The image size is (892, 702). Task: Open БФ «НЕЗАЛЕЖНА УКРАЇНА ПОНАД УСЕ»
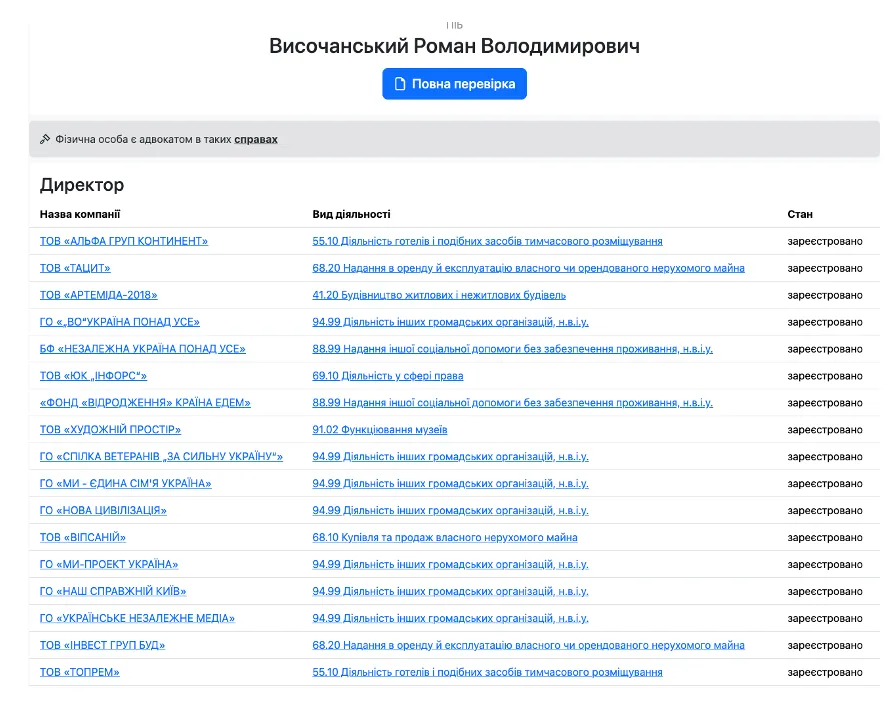coord(143,349)
